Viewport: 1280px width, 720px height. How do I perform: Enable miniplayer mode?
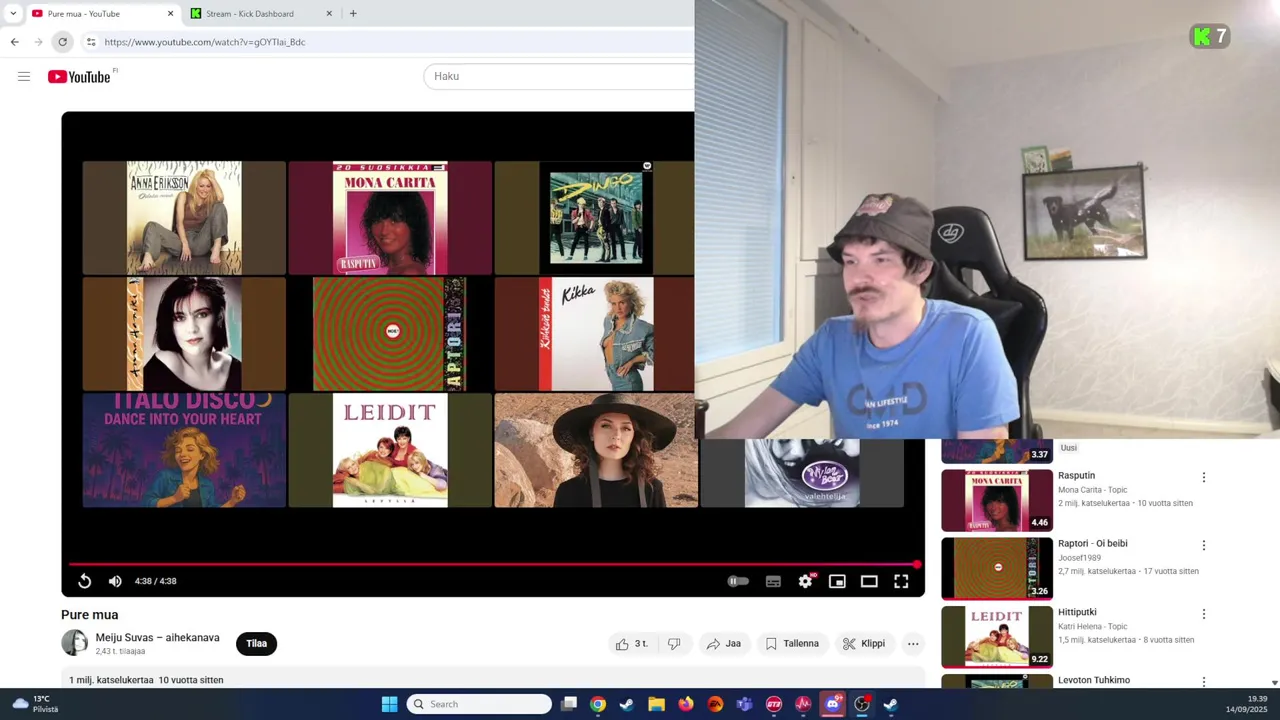[837, 581]
